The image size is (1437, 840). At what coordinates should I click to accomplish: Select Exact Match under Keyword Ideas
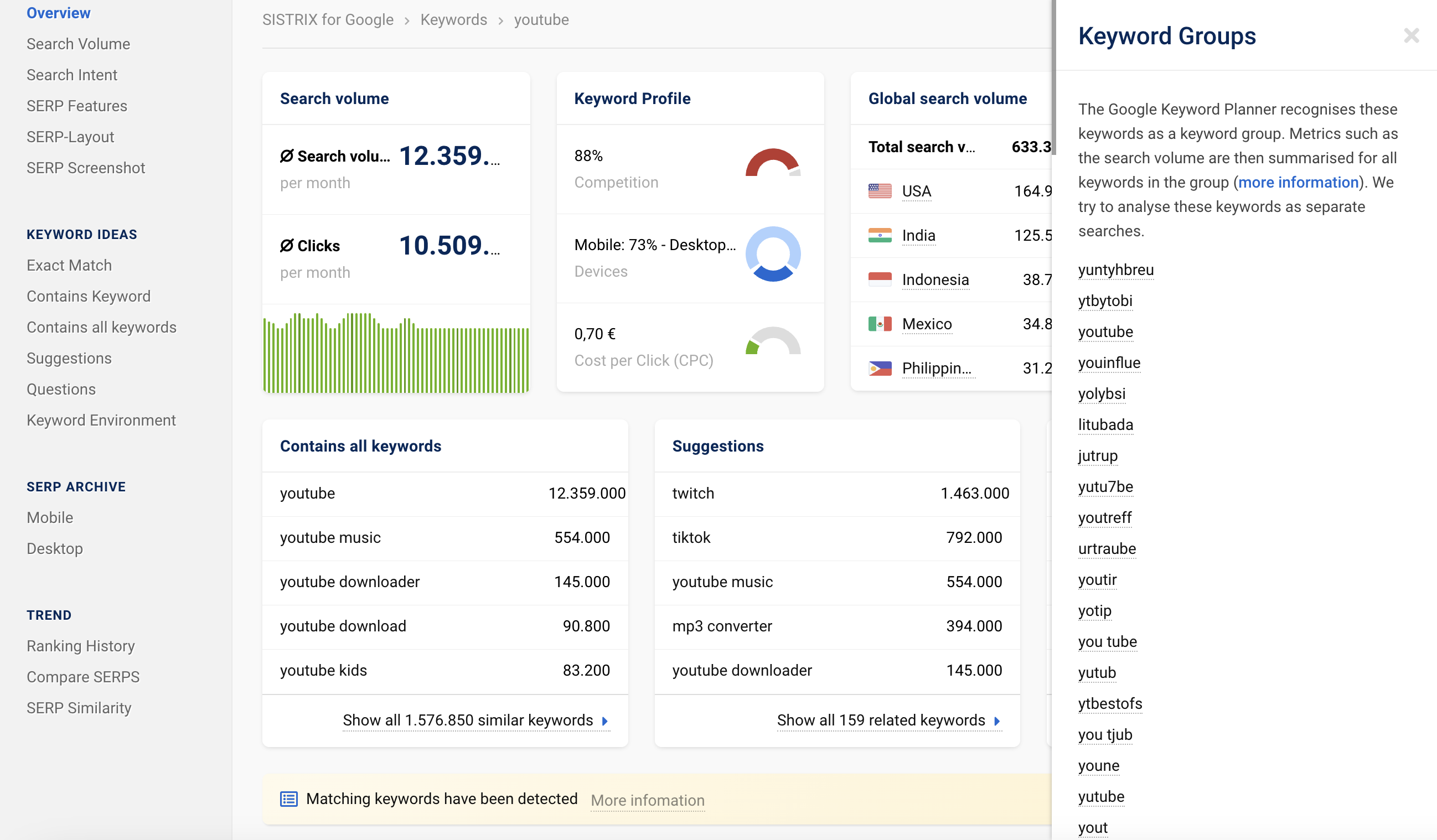(x=69, y=266)
